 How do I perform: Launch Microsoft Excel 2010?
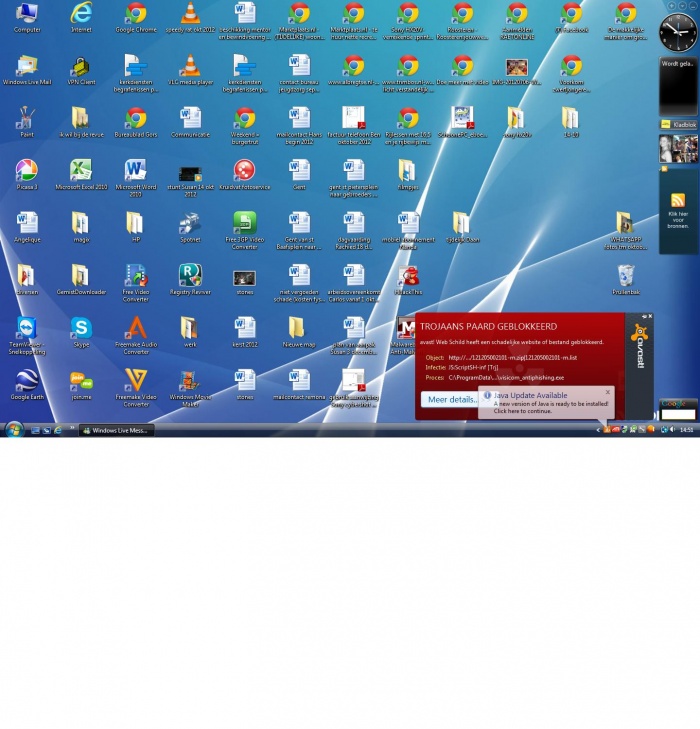pyautogui.click(x=81, y=175)
